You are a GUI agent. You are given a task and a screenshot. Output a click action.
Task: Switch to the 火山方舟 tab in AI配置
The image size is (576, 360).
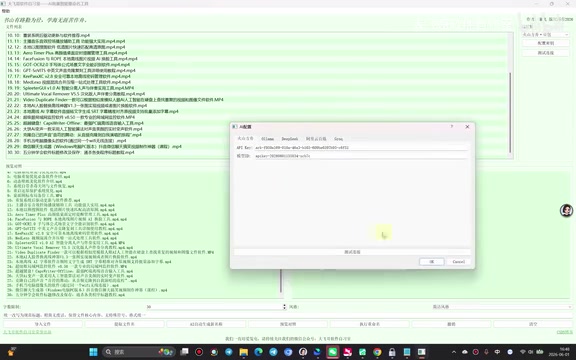coord(245,138)
